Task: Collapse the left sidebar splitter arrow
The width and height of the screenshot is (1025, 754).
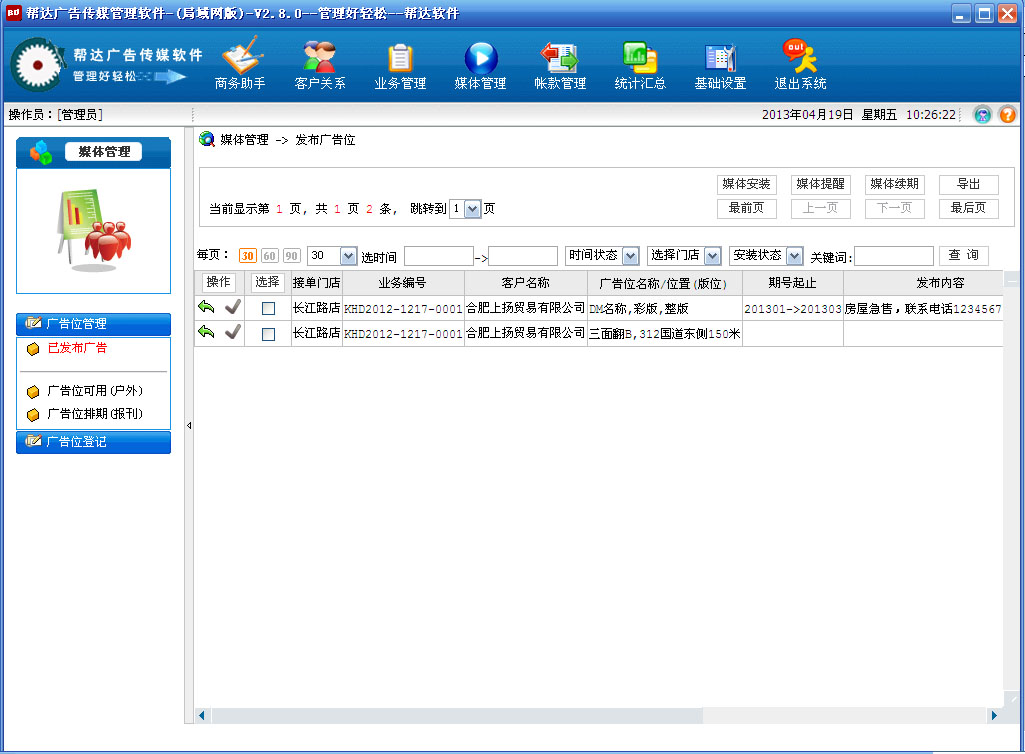Action: 189,426
